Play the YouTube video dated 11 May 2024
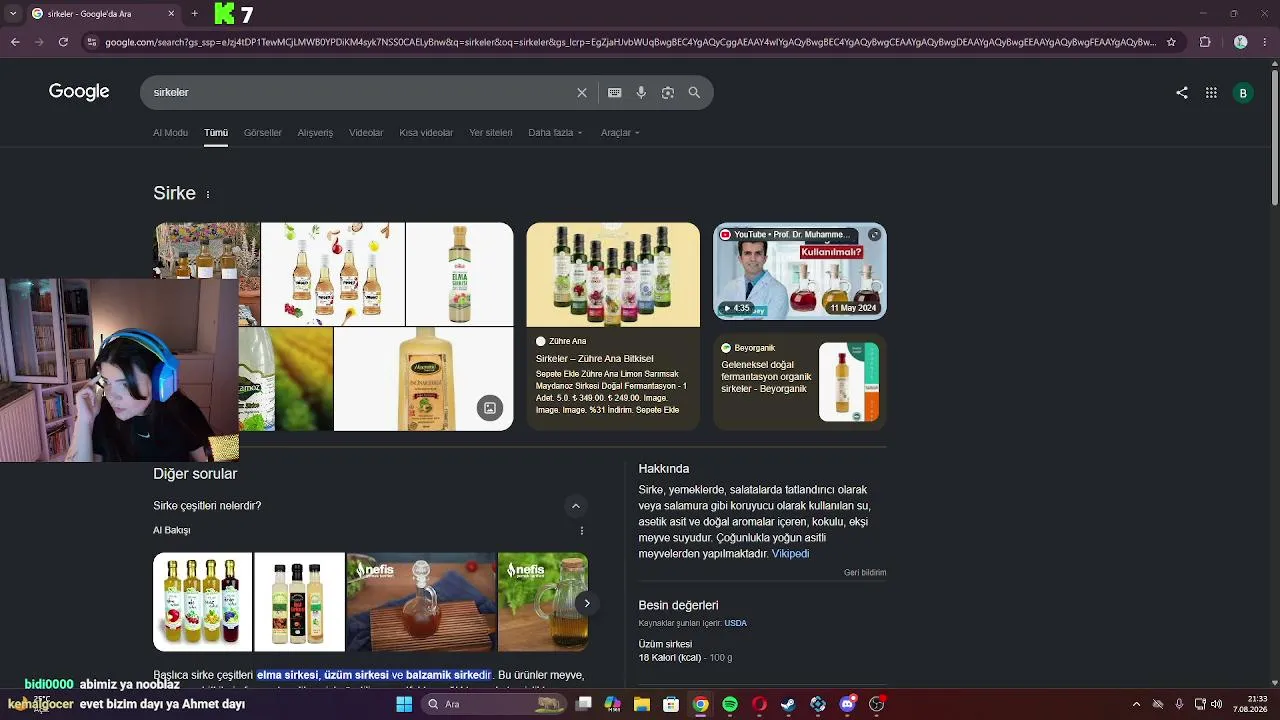1280x720 pixels. (800, 271)
